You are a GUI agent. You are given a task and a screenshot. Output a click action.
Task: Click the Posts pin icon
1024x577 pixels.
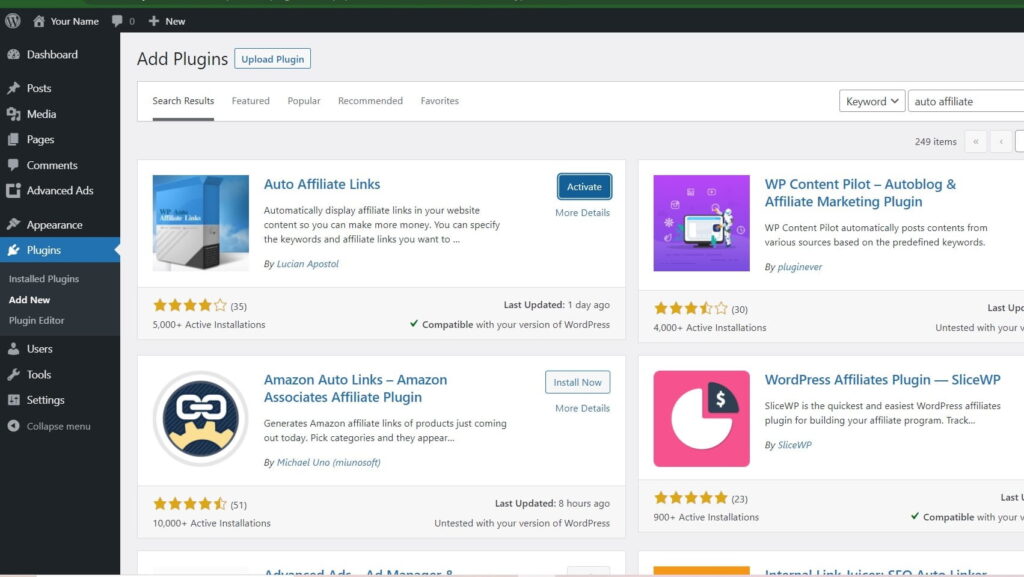click(14, 87)
